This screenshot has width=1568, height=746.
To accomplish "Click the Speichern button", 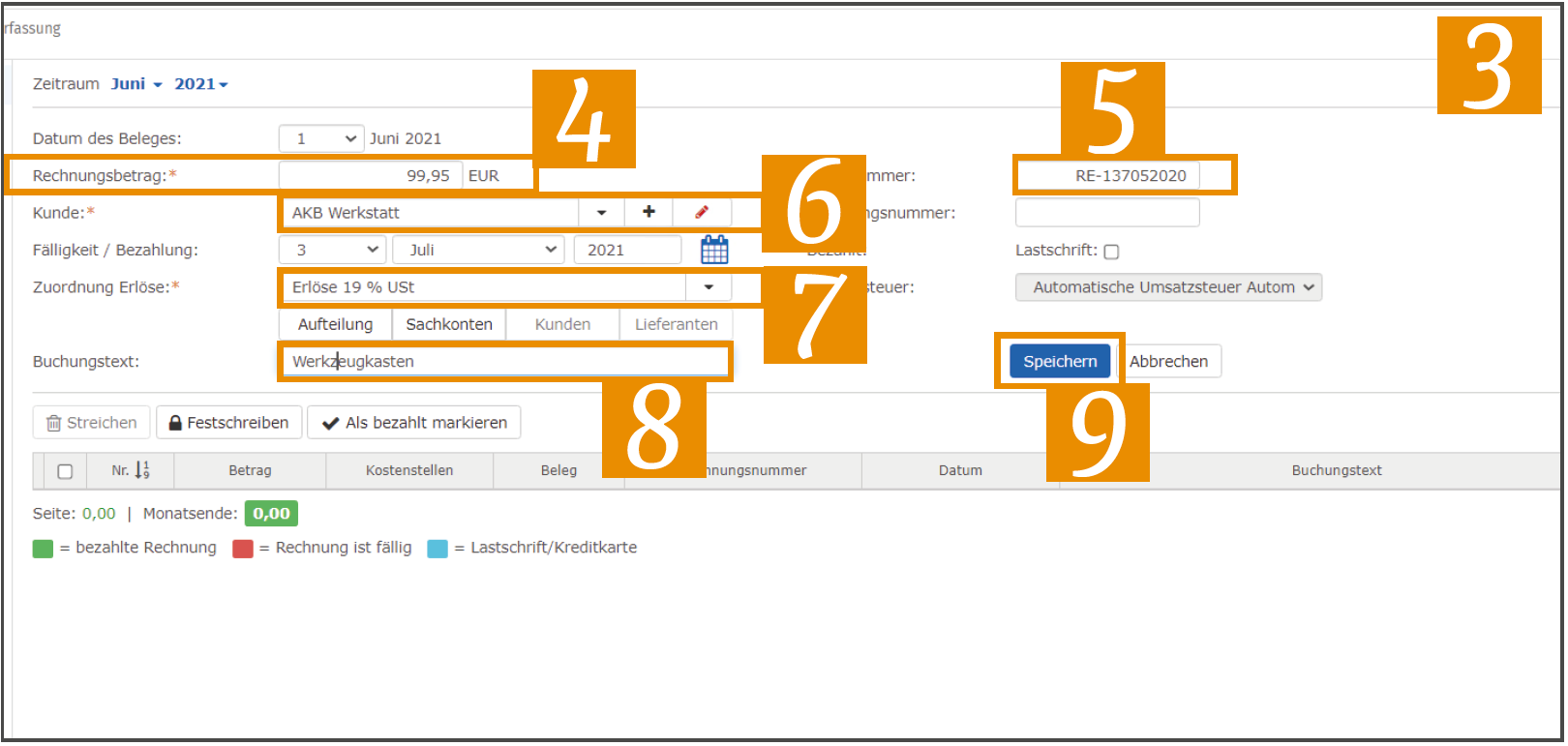I will pos(1060,361).
